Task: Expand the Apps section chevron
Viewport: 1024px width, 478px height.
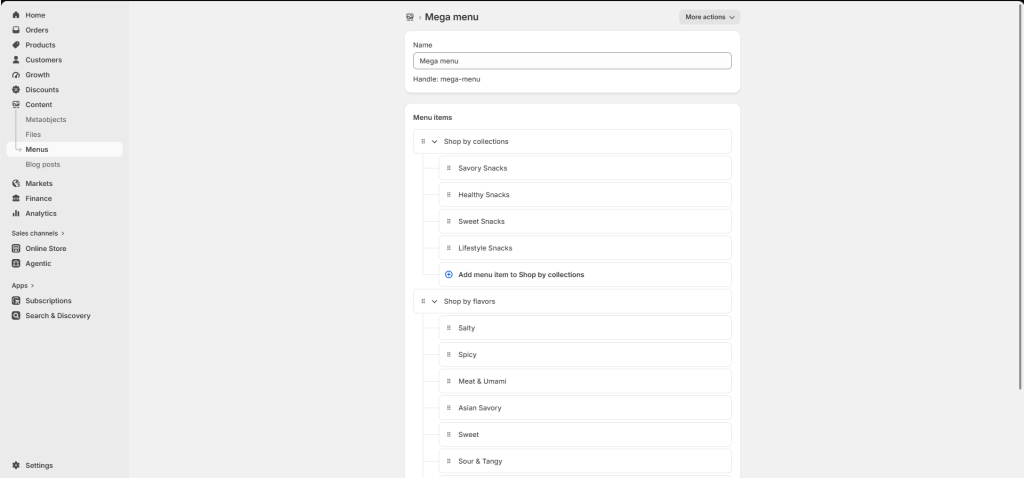Action: pyautogui.click(x=33, y=285)
